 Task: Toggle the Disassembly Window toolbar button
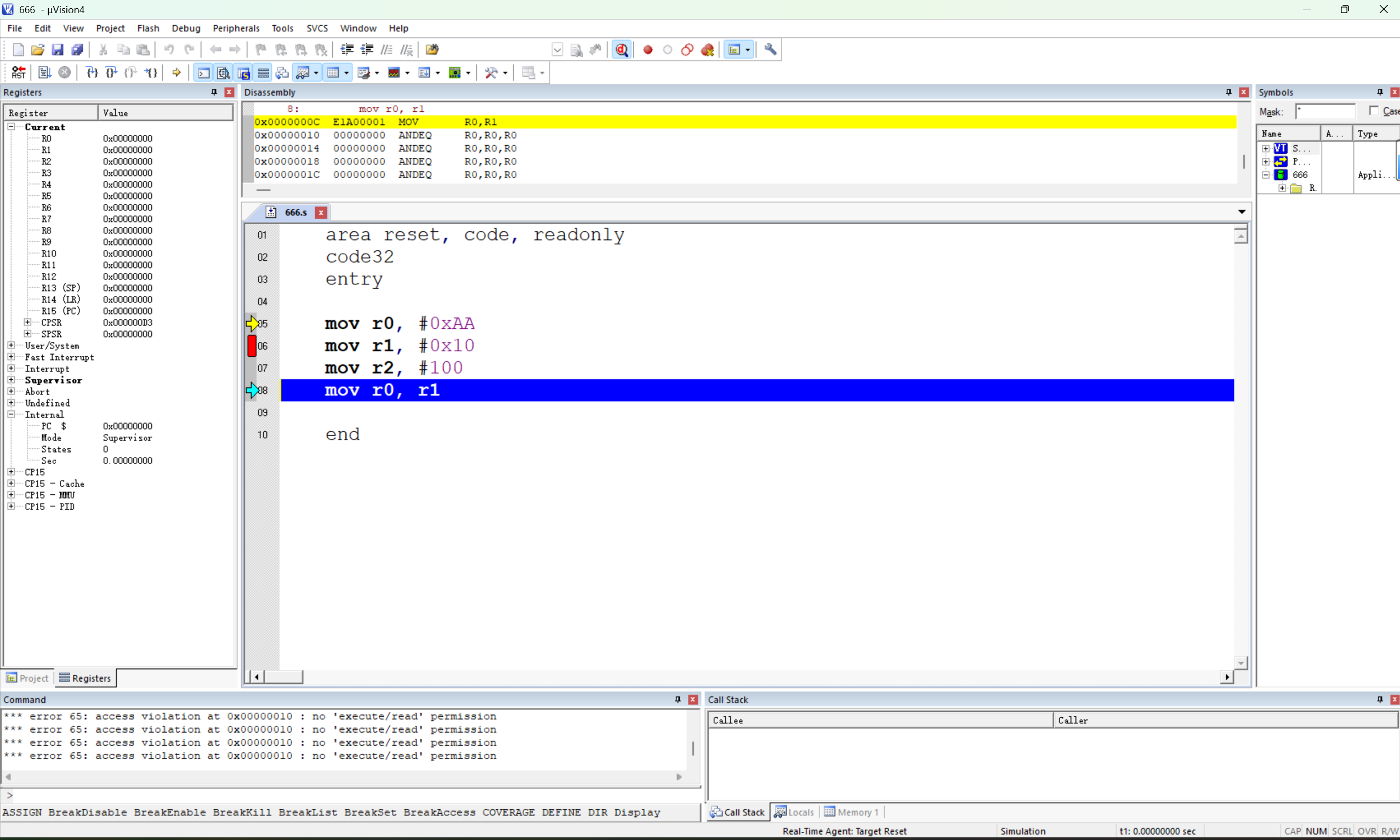coord(224,72)
